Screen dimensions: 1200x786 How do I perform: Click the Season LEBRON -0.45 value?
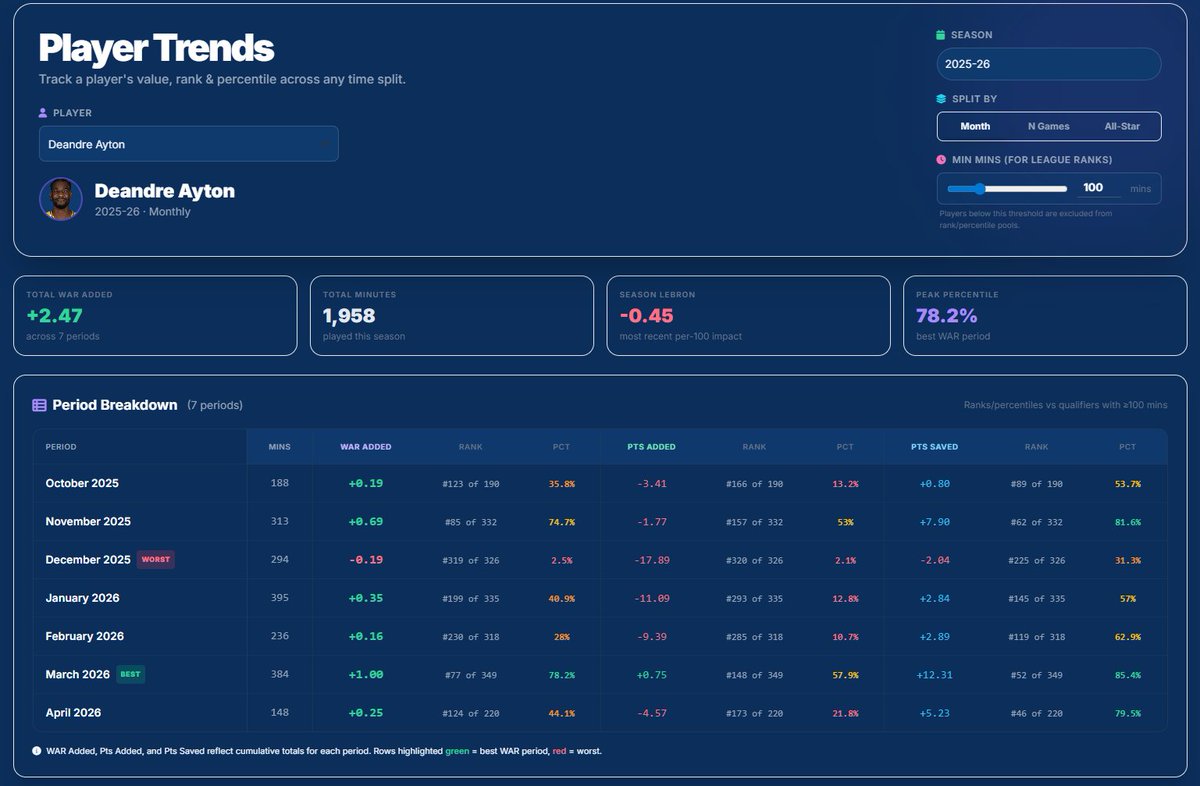tap(645, 315)
